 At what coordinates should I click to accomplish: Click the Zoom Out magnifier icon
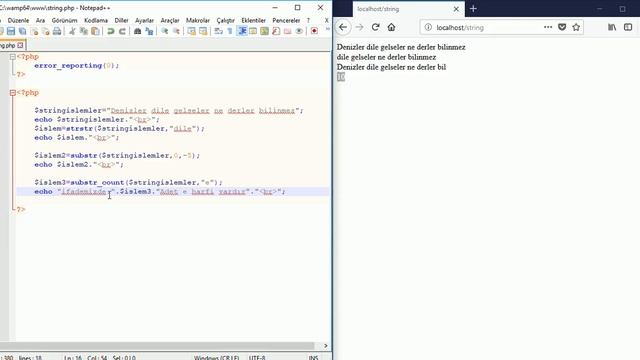coord(176,31)
